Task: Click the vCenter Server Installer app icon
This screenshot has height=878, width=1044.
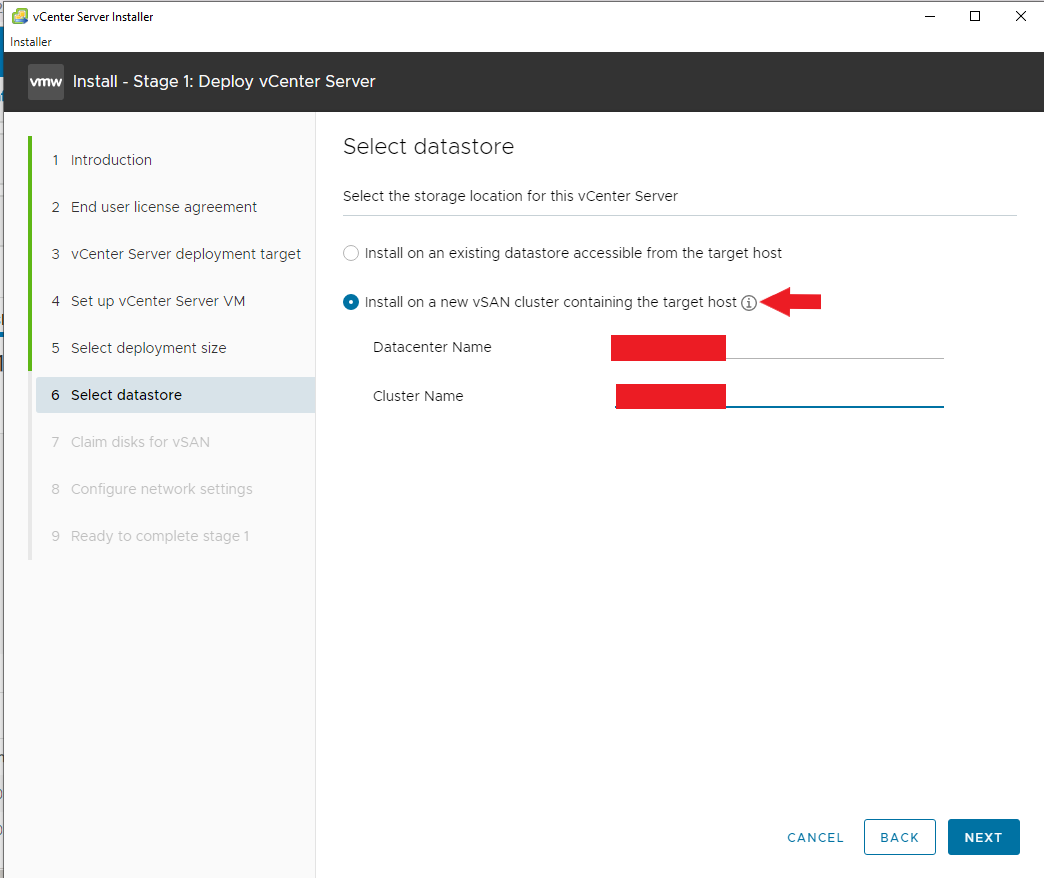Action: click(x=20, y=17)
